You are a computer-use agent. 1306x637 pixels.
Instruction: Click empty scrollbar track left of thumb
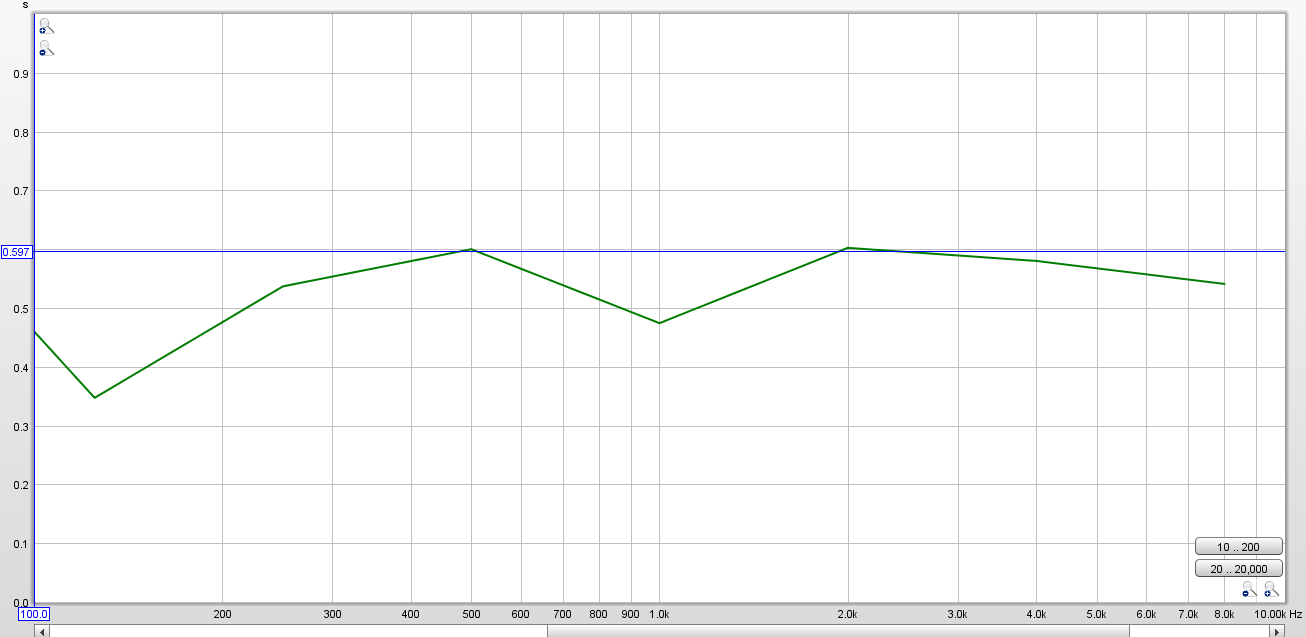(x=300, y=631)
